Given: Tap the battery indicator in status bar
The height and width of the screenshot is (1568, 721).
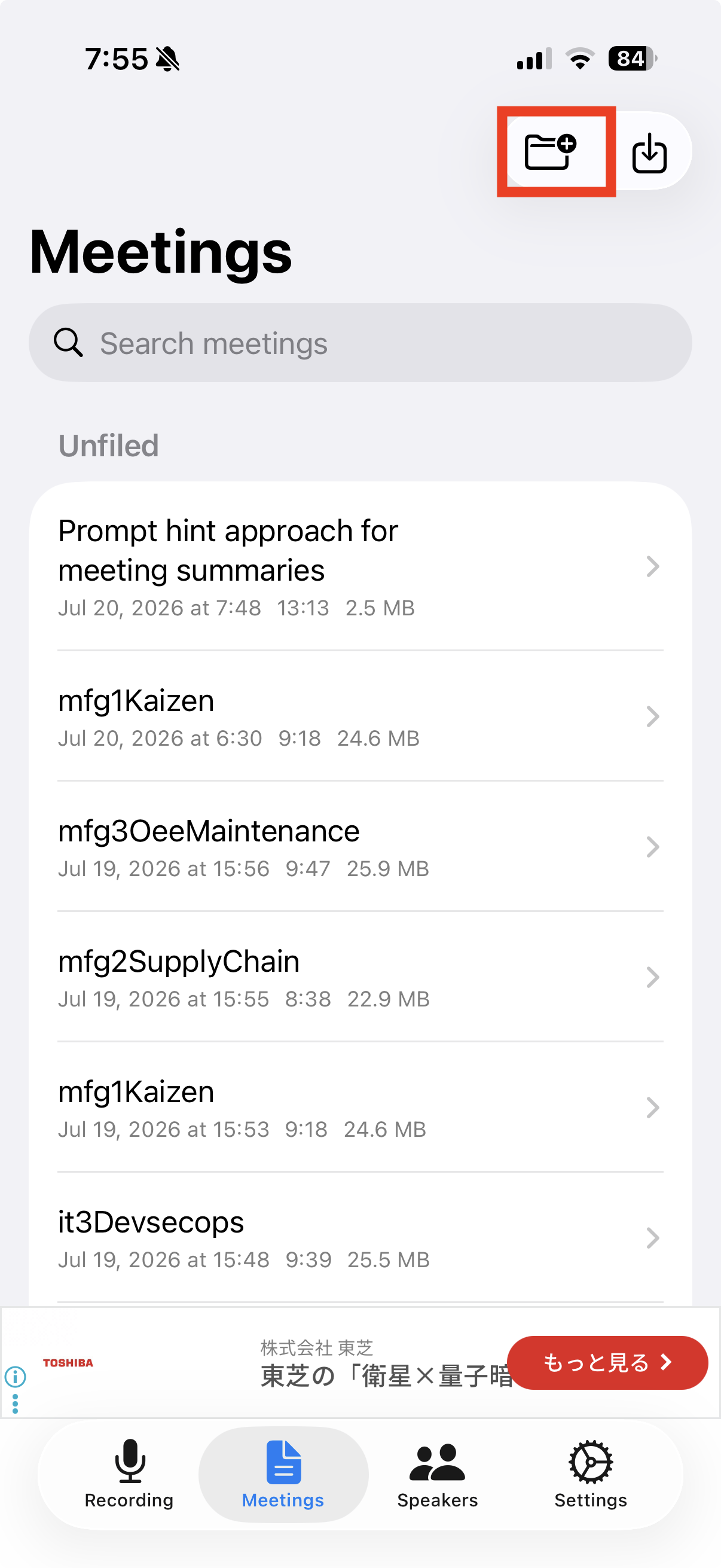Looking at the screenshot, I should [x=632, y=59].
